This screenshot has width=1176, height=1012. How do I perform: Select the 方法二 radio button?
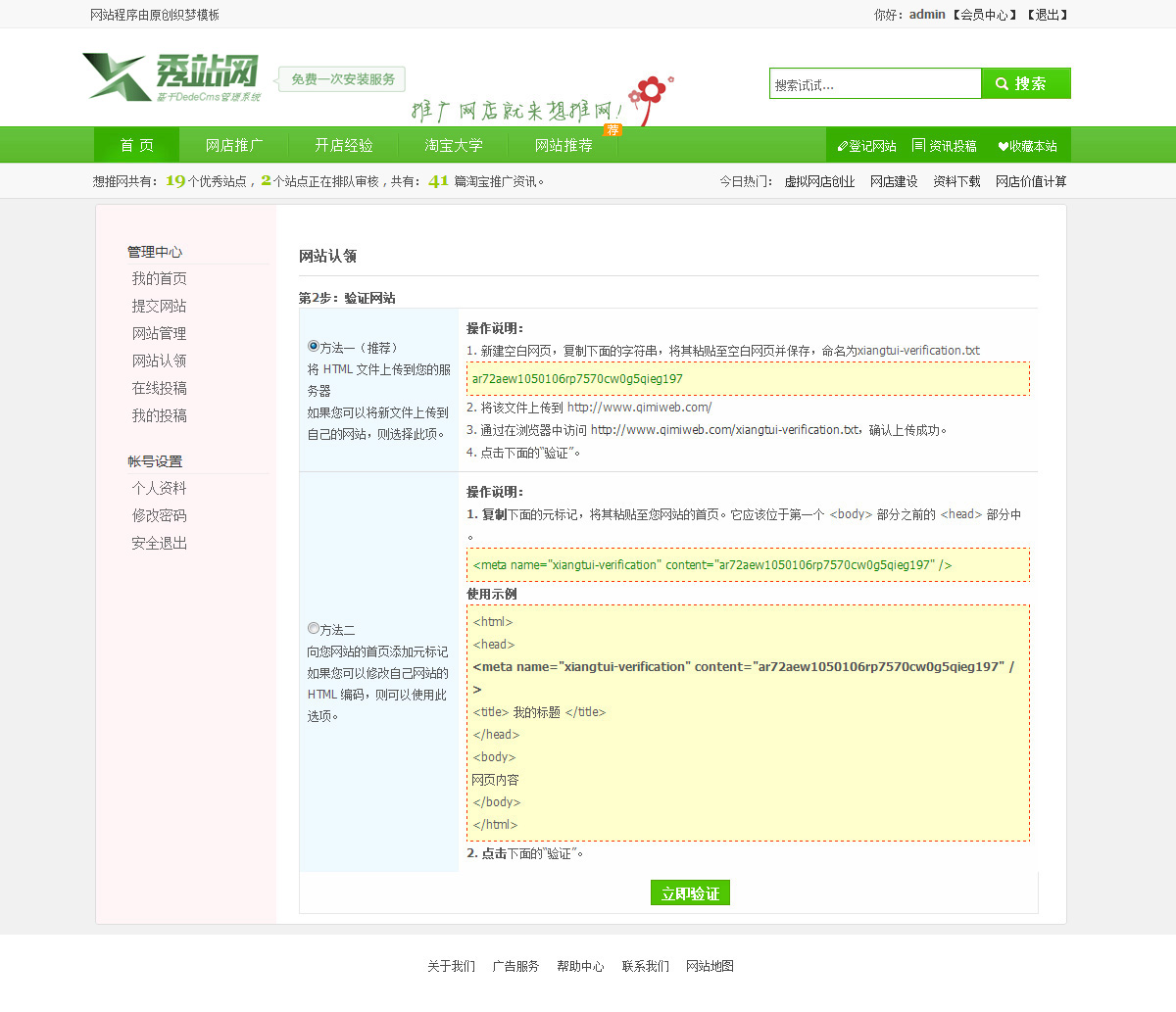(x=314, y=629)
